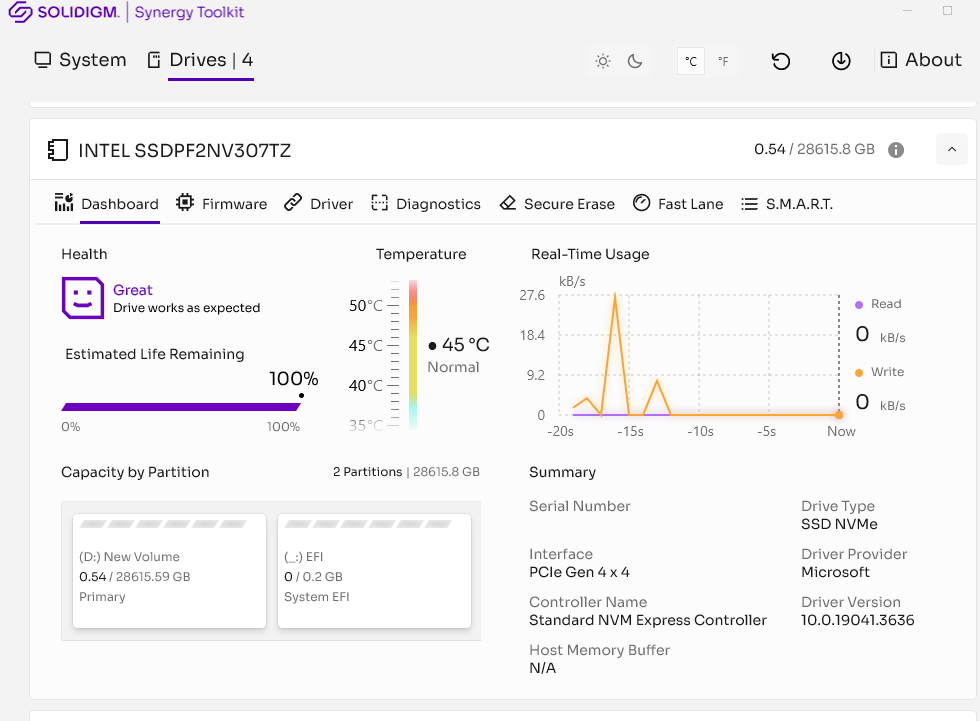Collapse the INTEL SSDPF2NV307TZ drive panel
Viewport: 980px width, 721px height.
[x=952, y=149]
